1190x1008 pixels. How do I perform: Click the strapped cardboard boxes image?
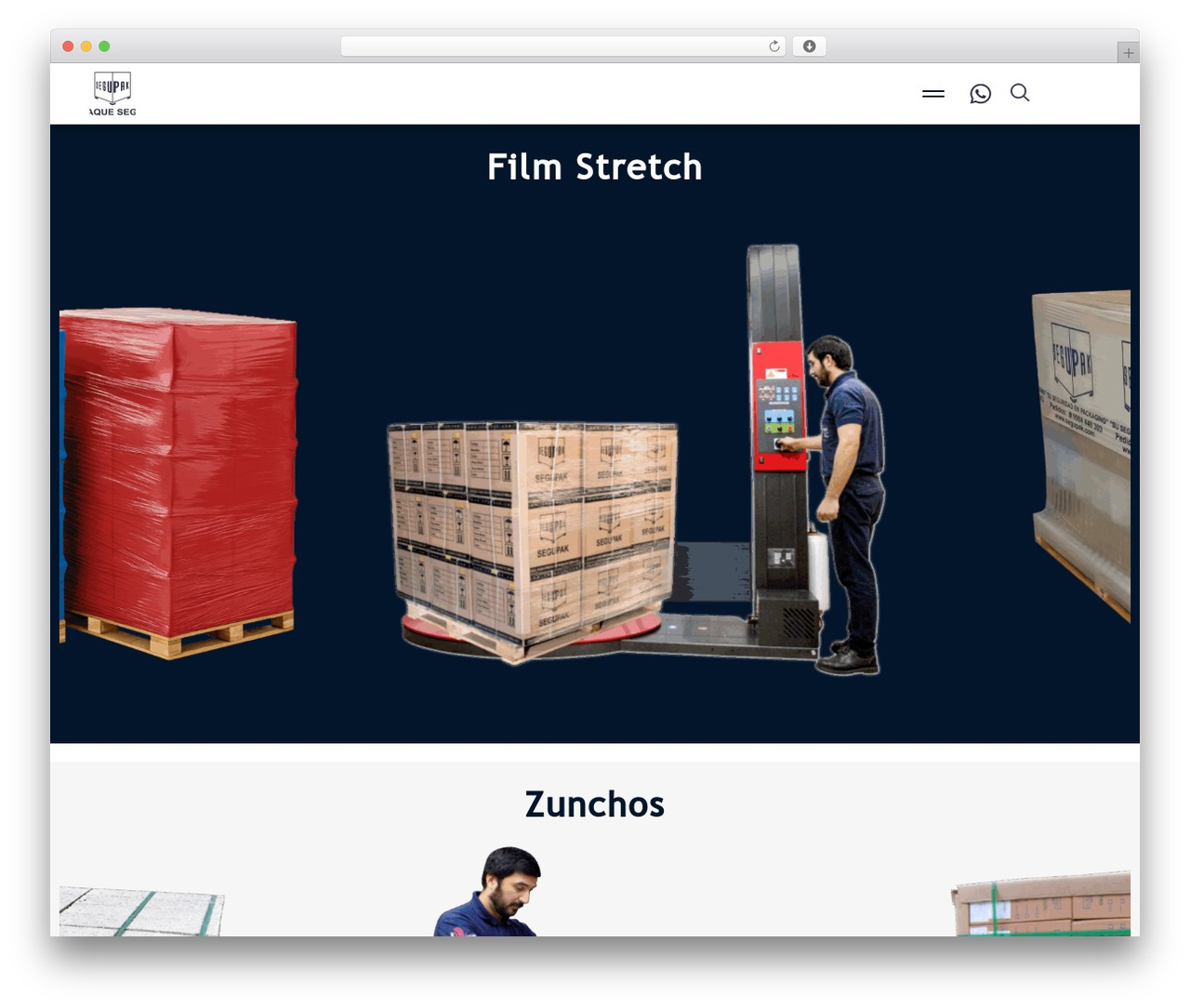point(1041,904)
